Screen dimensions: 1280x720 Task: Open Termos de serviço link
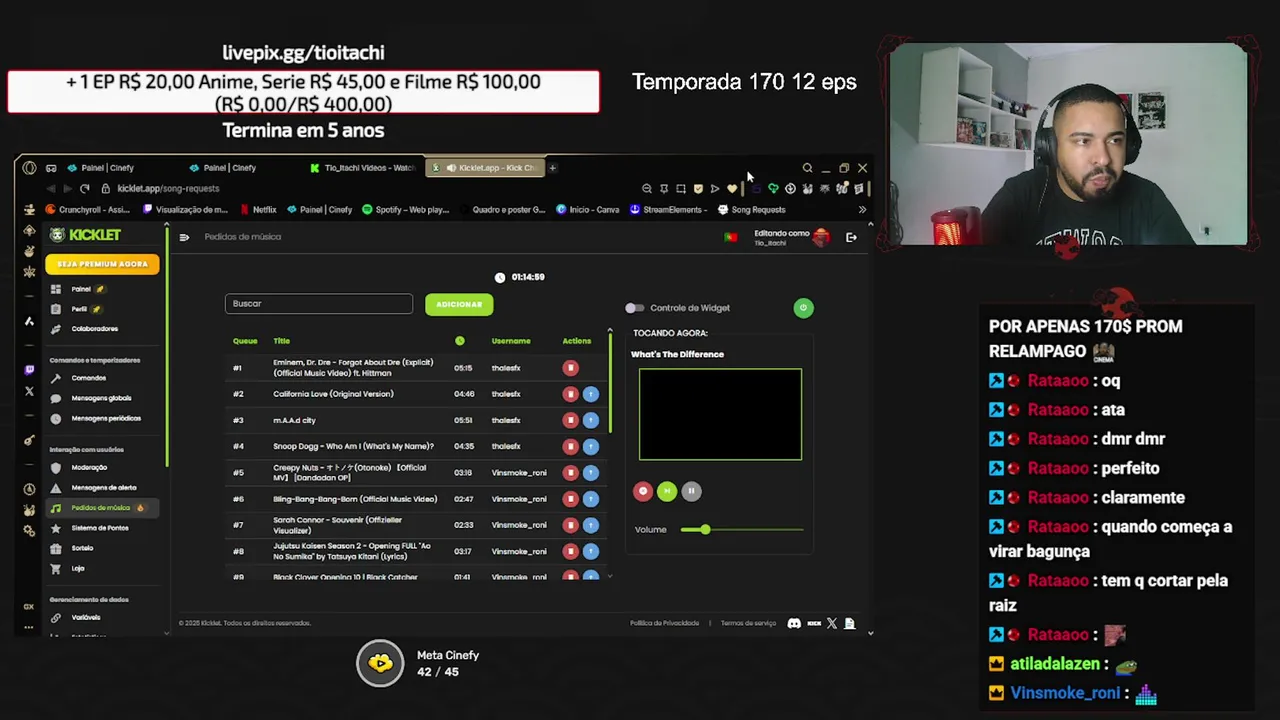(x=748, y=623)
